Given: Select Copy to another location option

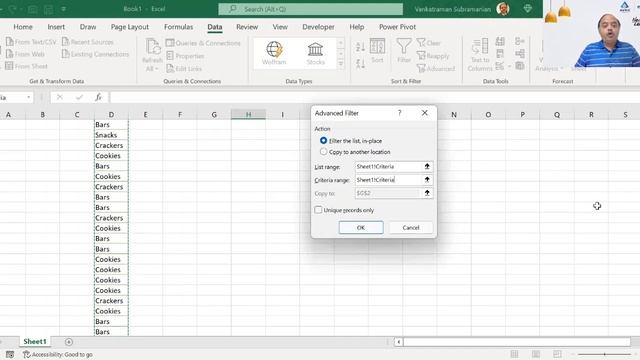Looking at the screenshot, I should tap(324, 151).
